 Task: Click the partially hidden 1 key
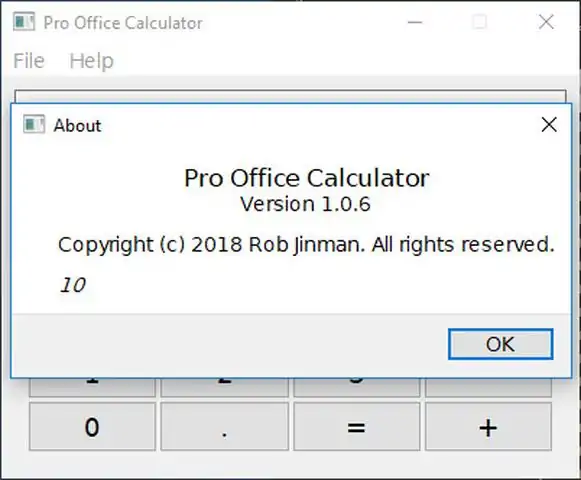click(92, 387)
